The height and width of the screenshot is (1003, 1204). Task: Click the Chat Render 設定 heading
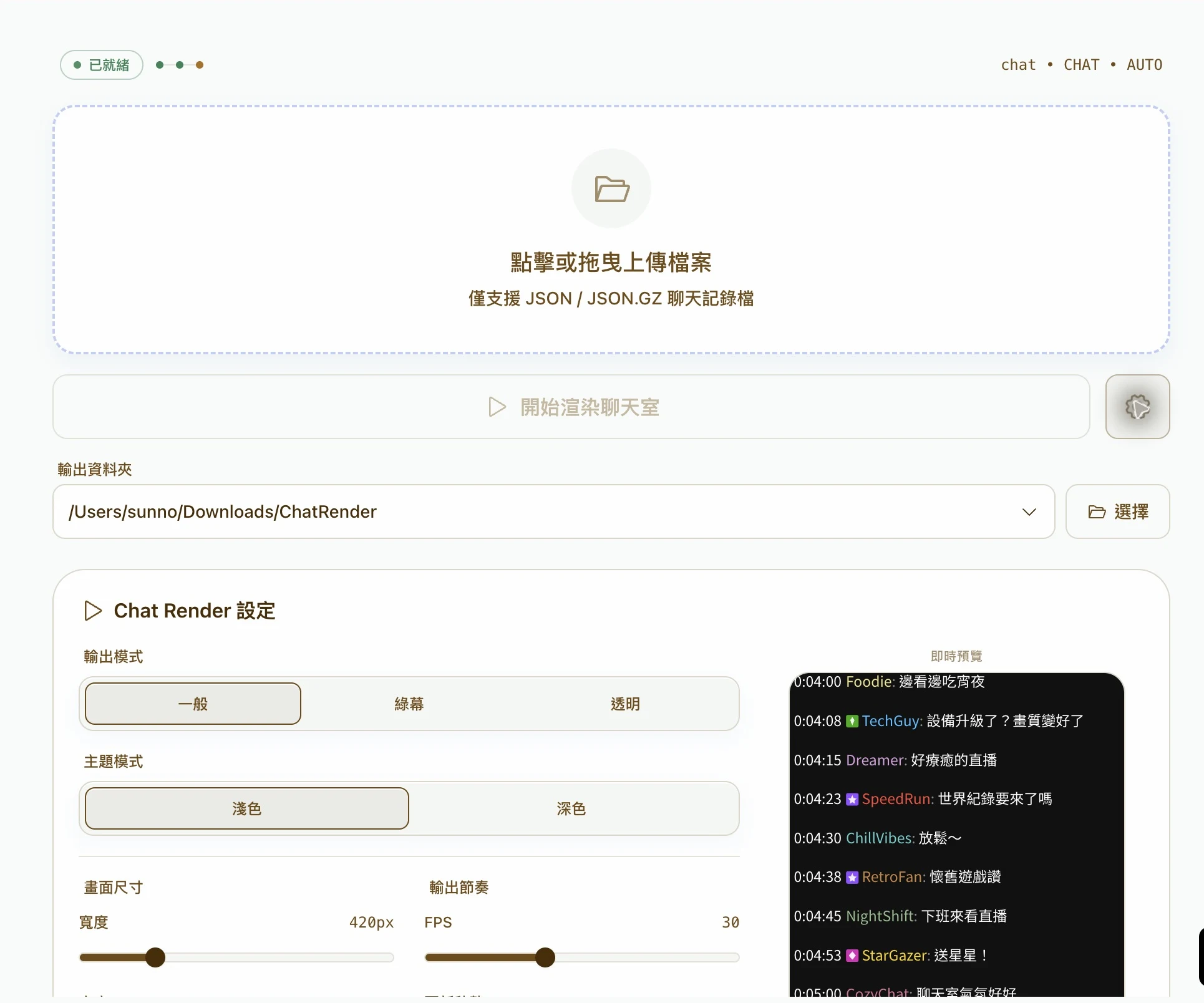coord(195,611)
